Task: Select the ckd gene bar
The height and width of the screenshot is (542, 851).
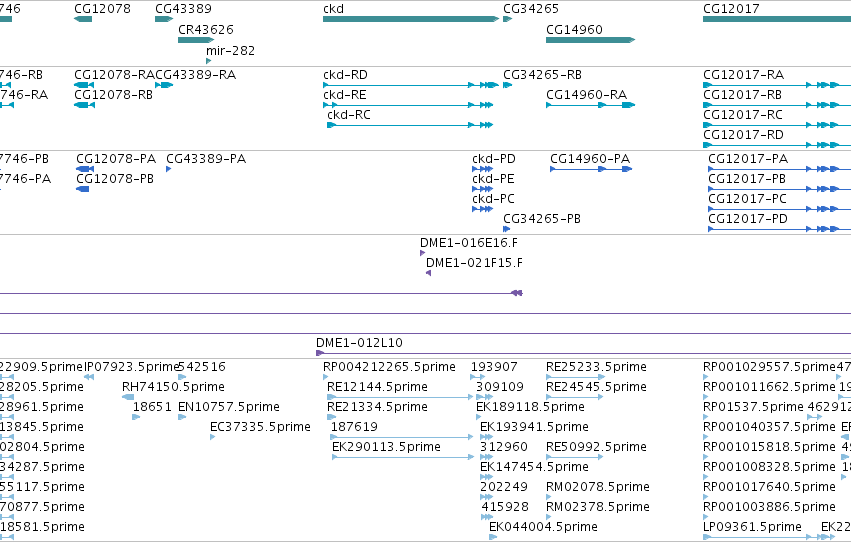Action: 411,19
